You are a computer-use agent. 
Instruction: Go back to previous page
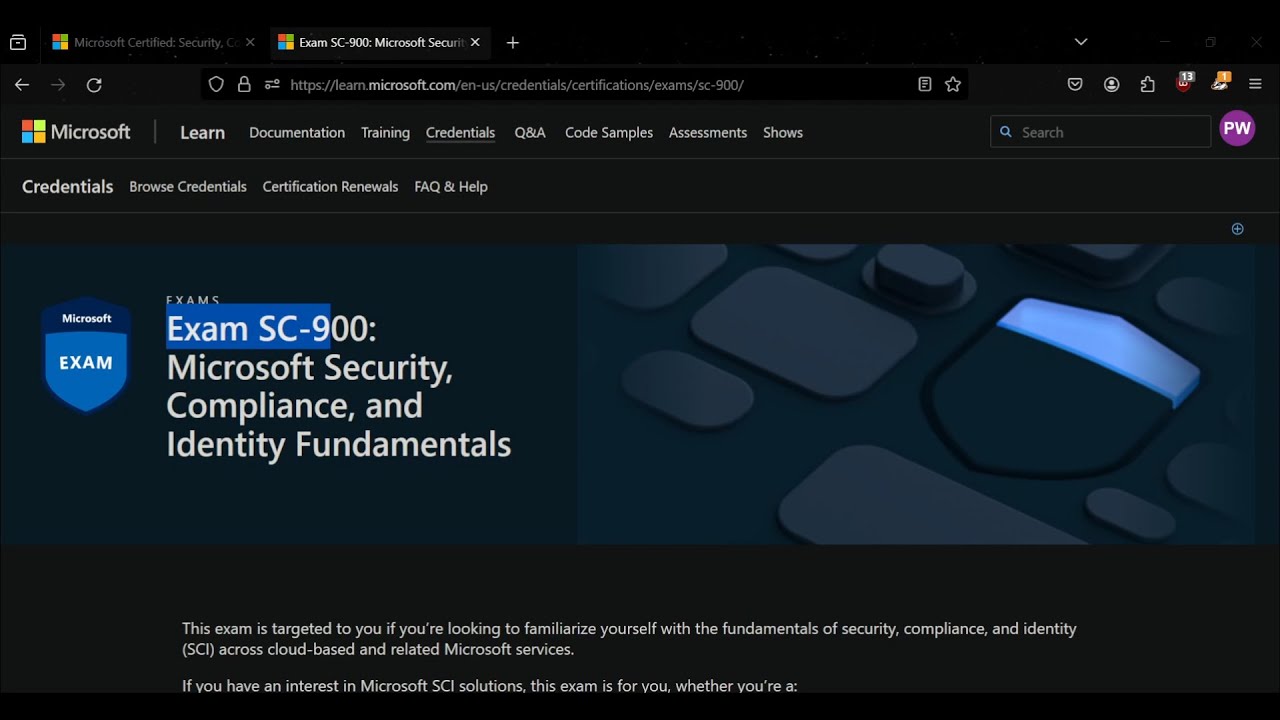click(22, 85)
